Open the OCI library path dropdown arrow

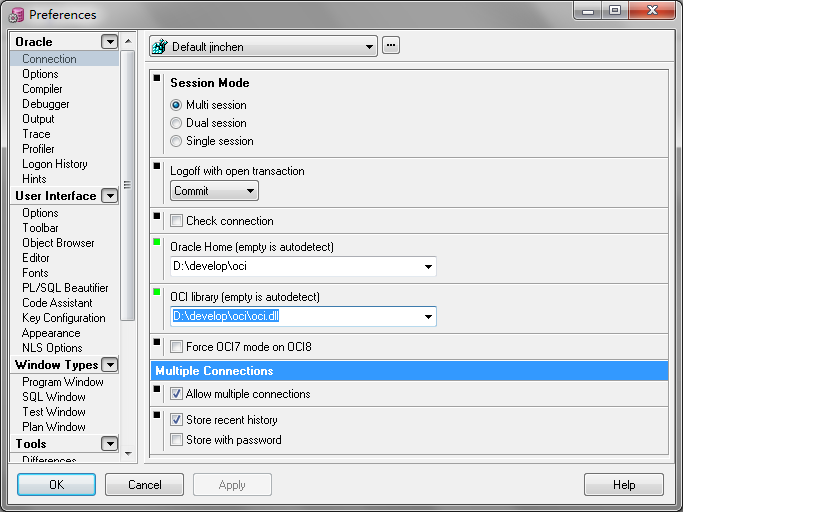(428, 317)
